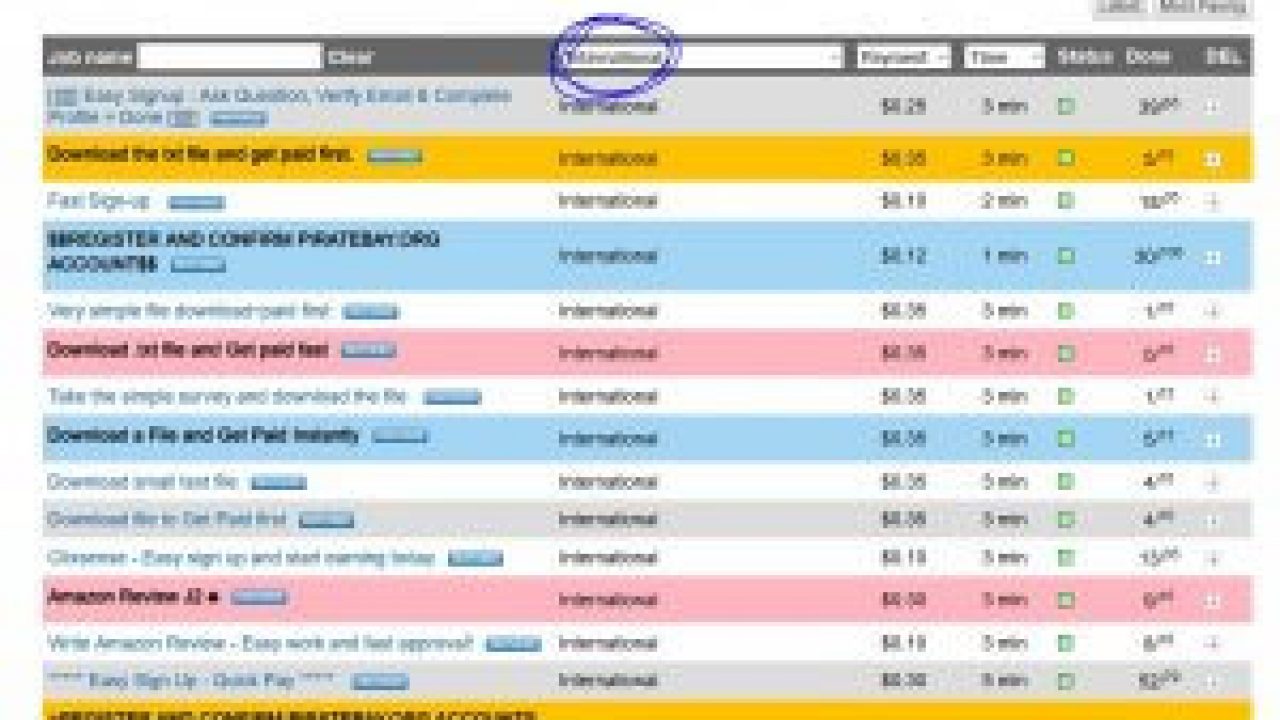Click the Job name search field
Screen dimensions: 1280x720
[229, 57]
